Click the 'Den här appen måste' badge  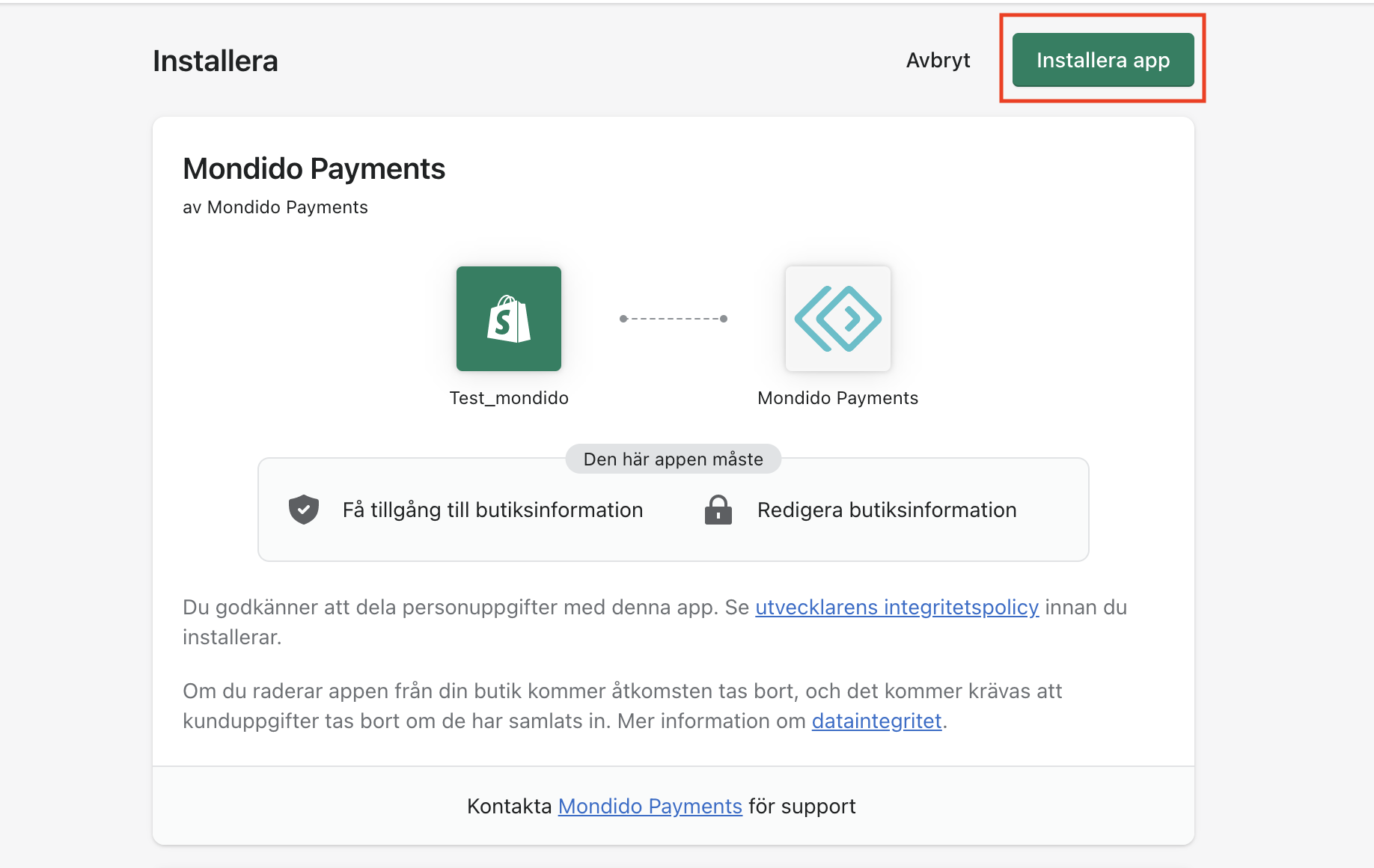tap(674, 459)
